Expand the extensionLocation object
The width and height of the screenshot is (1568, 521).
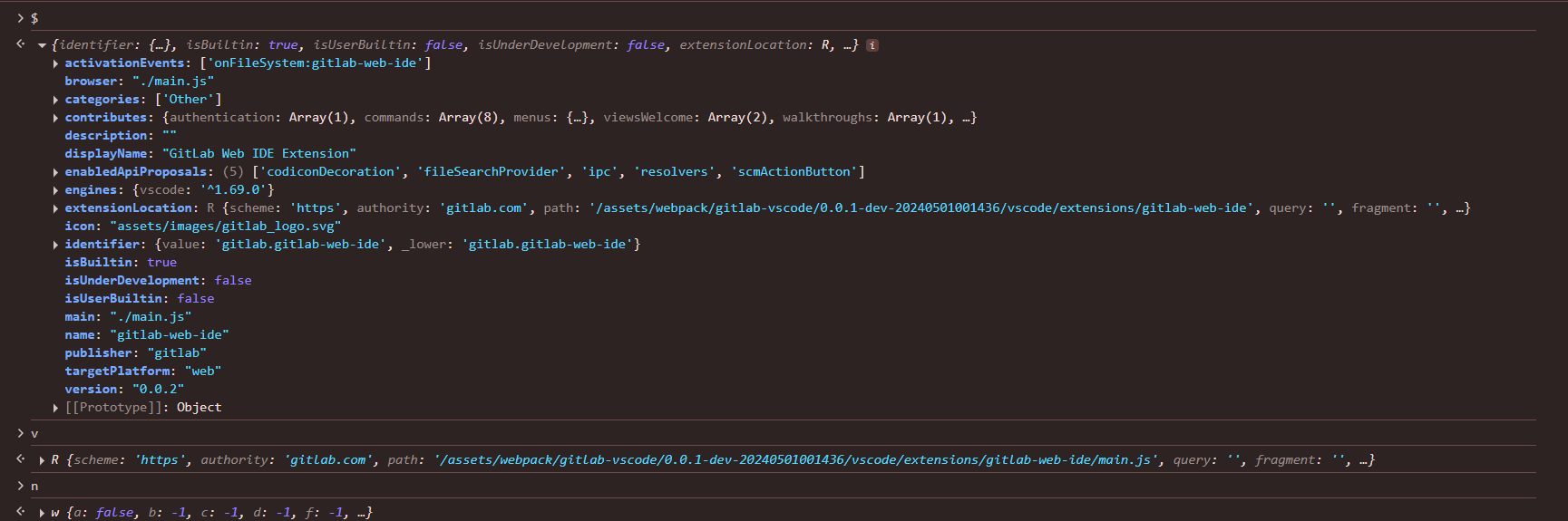coord(56,208)
